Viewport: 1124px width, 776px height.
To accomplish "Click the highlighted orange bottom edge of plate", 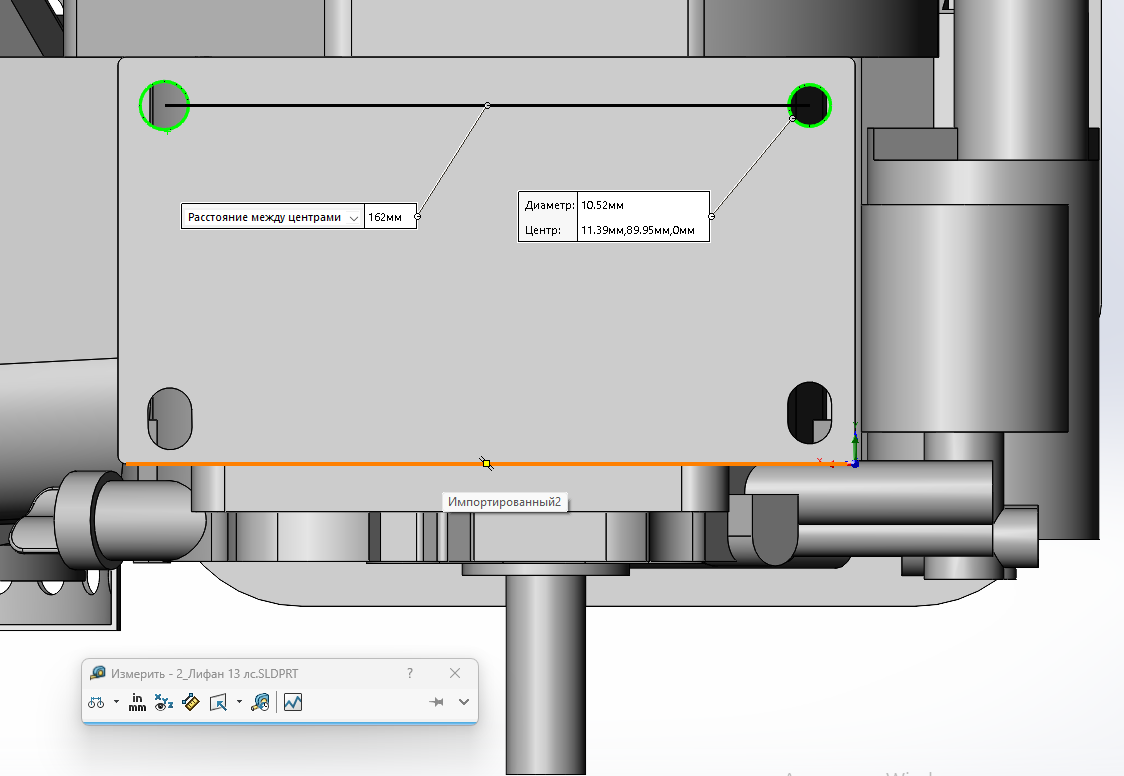I will point(400,463).
